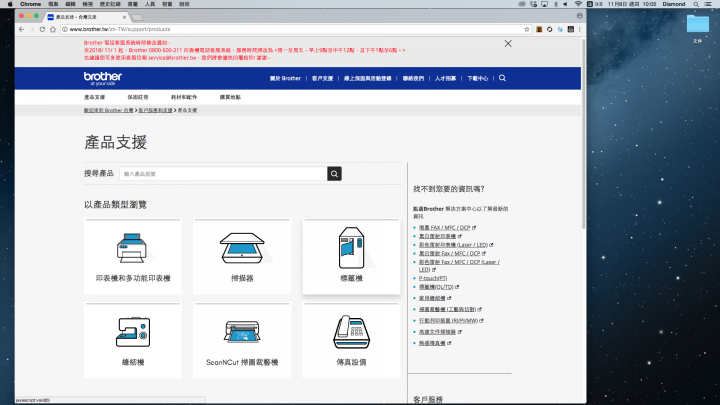Open the Chrome three-dot menu

tap(580, 29)
